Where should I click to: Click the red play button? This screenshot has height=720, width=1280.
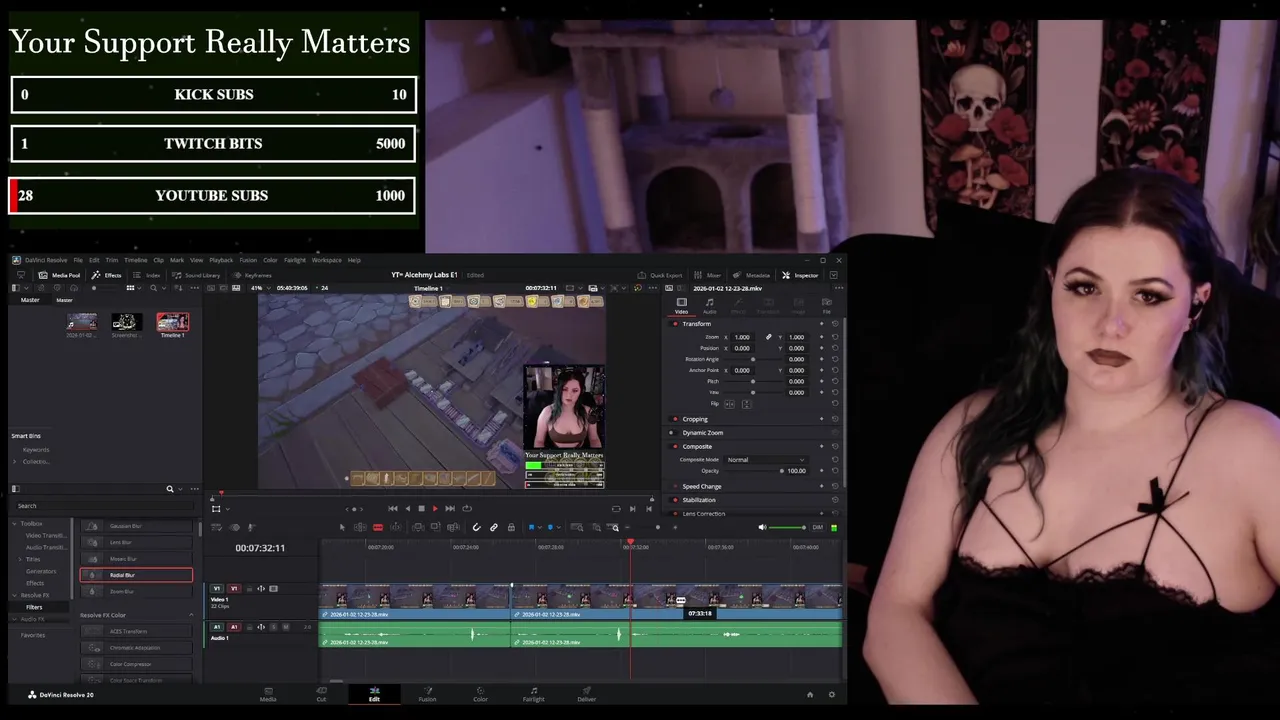click(x=435, y=508)
